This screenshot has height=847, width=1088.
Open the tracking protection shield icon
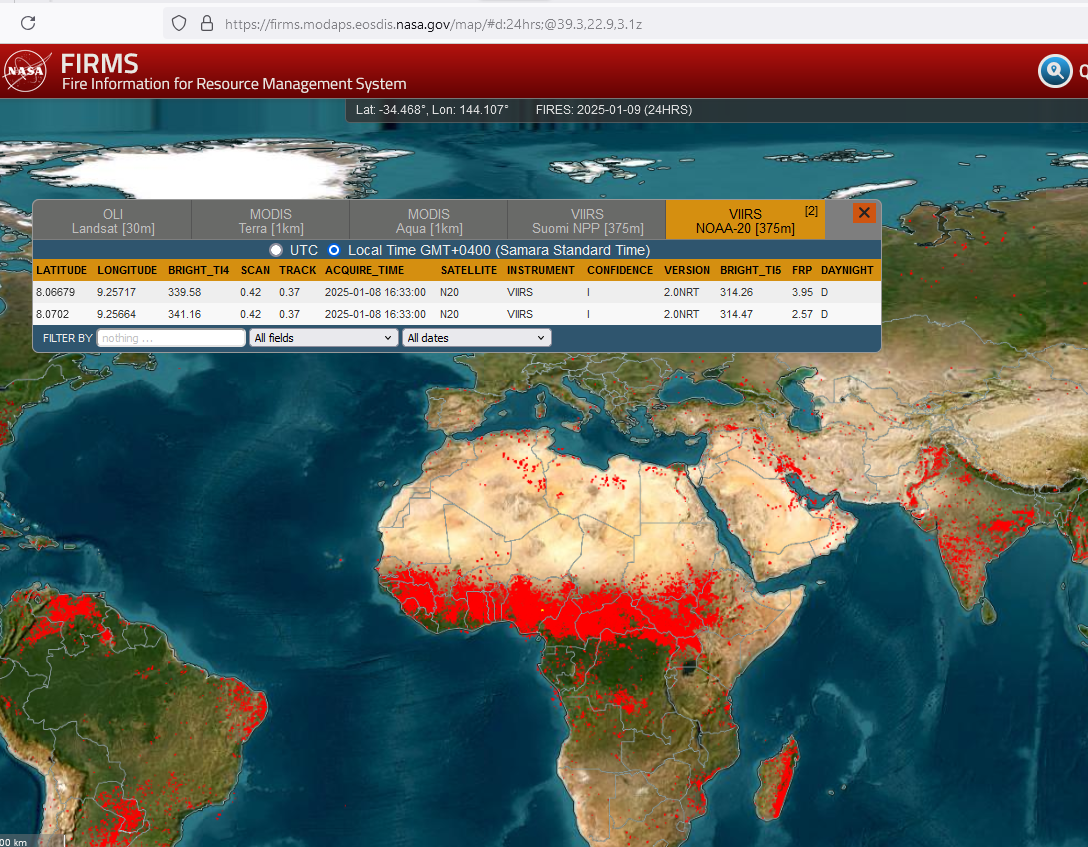pos(179,24)
